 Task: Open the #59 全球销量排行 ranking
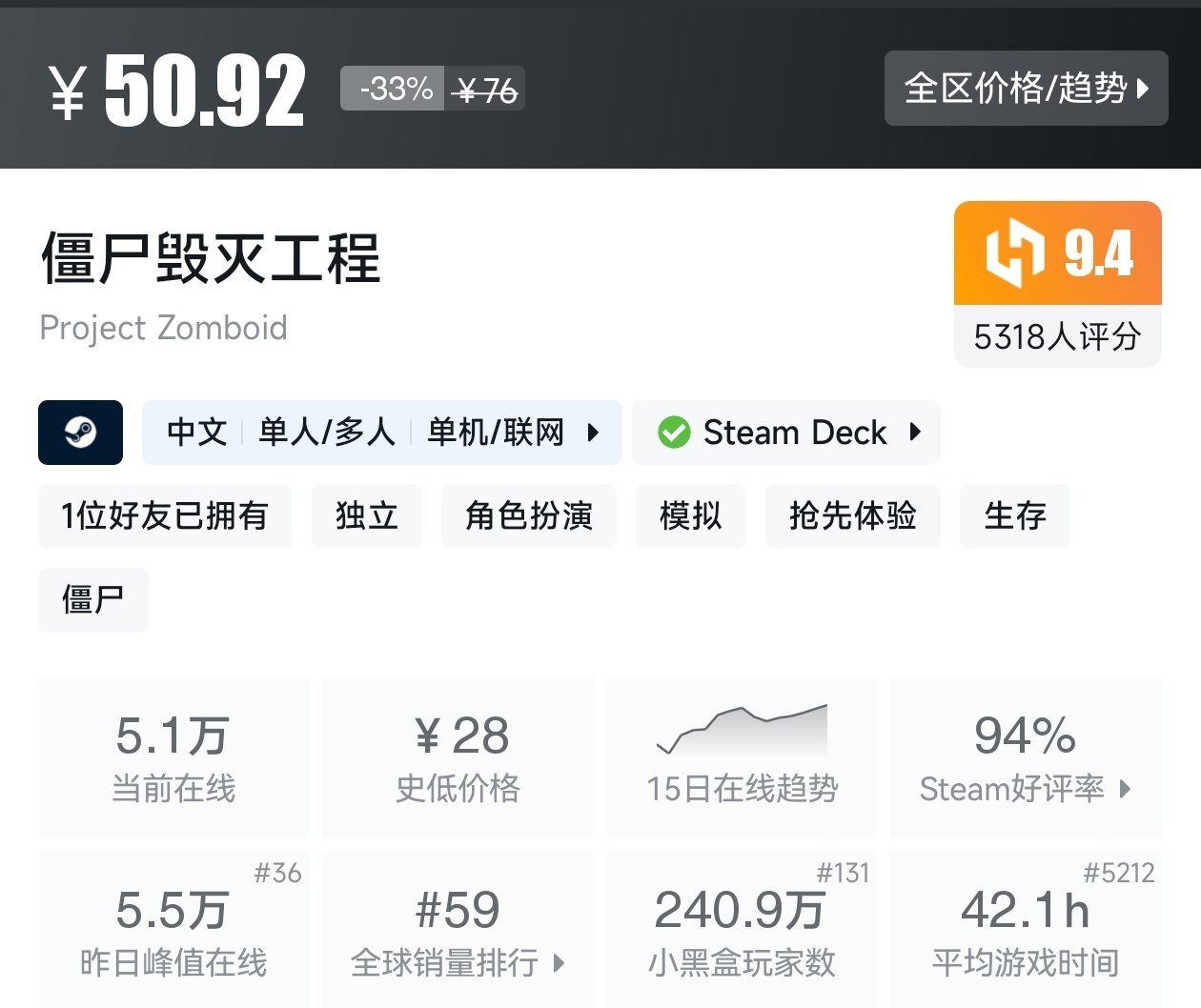tap(458, 930)
